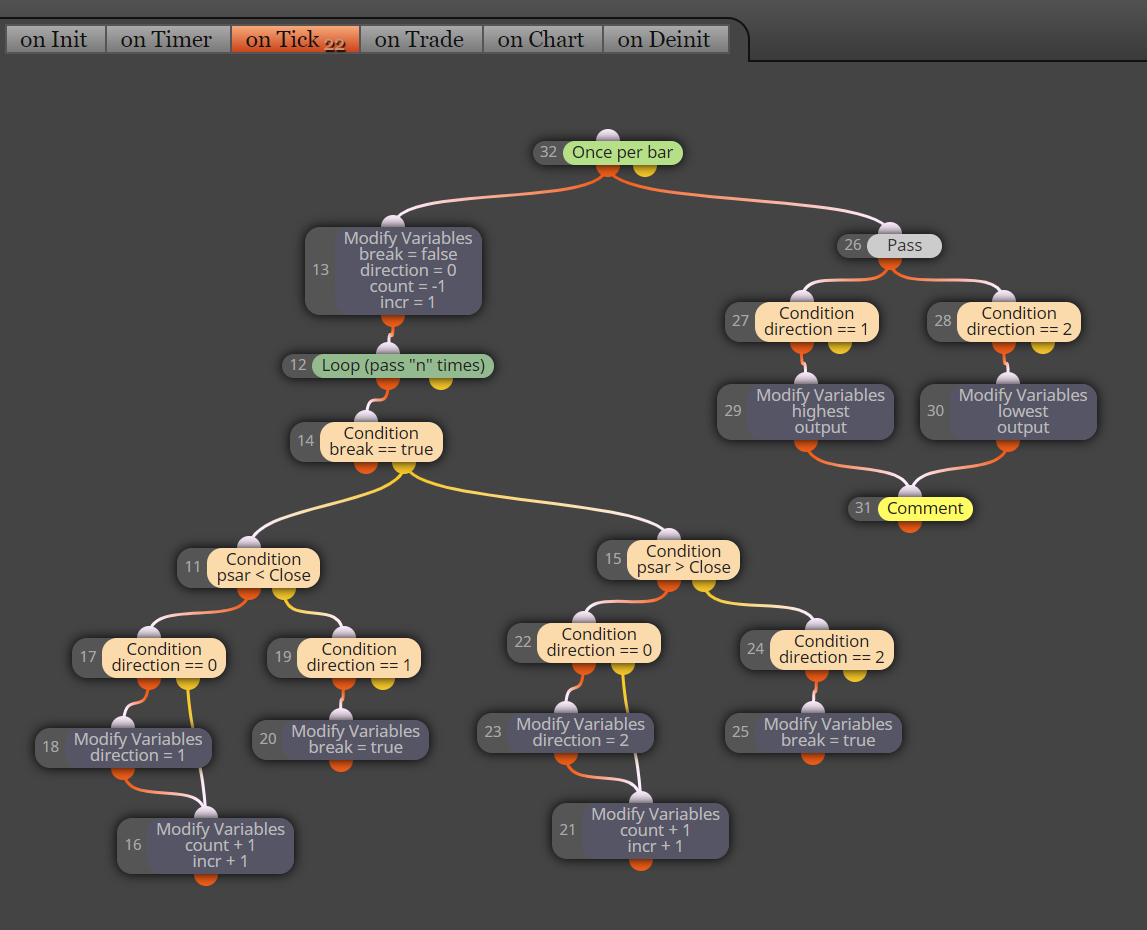1147x930 pixels.
Task: Select Condition psar > Close block 15
Action: [x=669, y=560]
